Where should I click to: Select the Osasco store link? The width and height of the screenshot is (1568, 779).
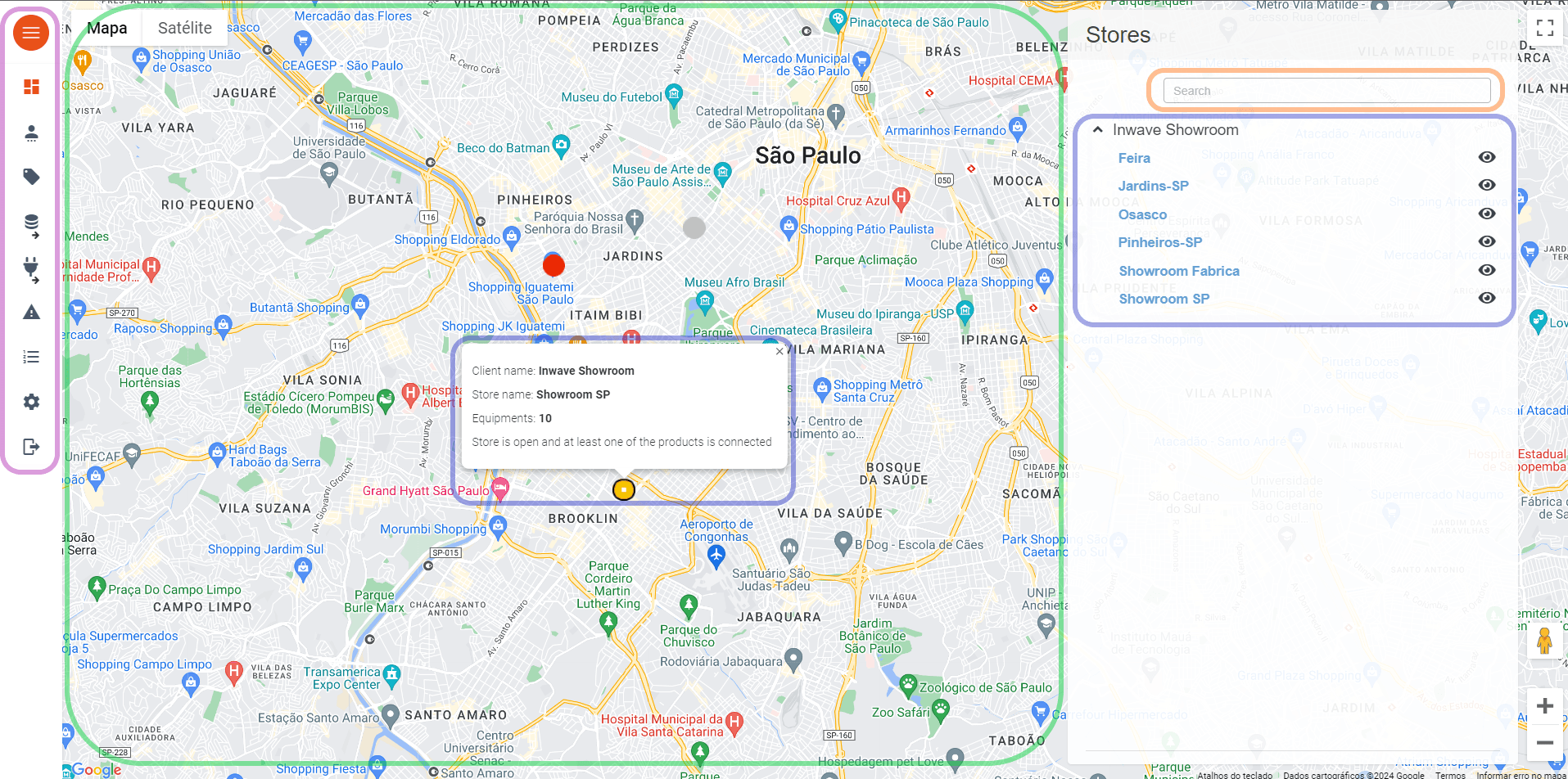(1142, 214)
